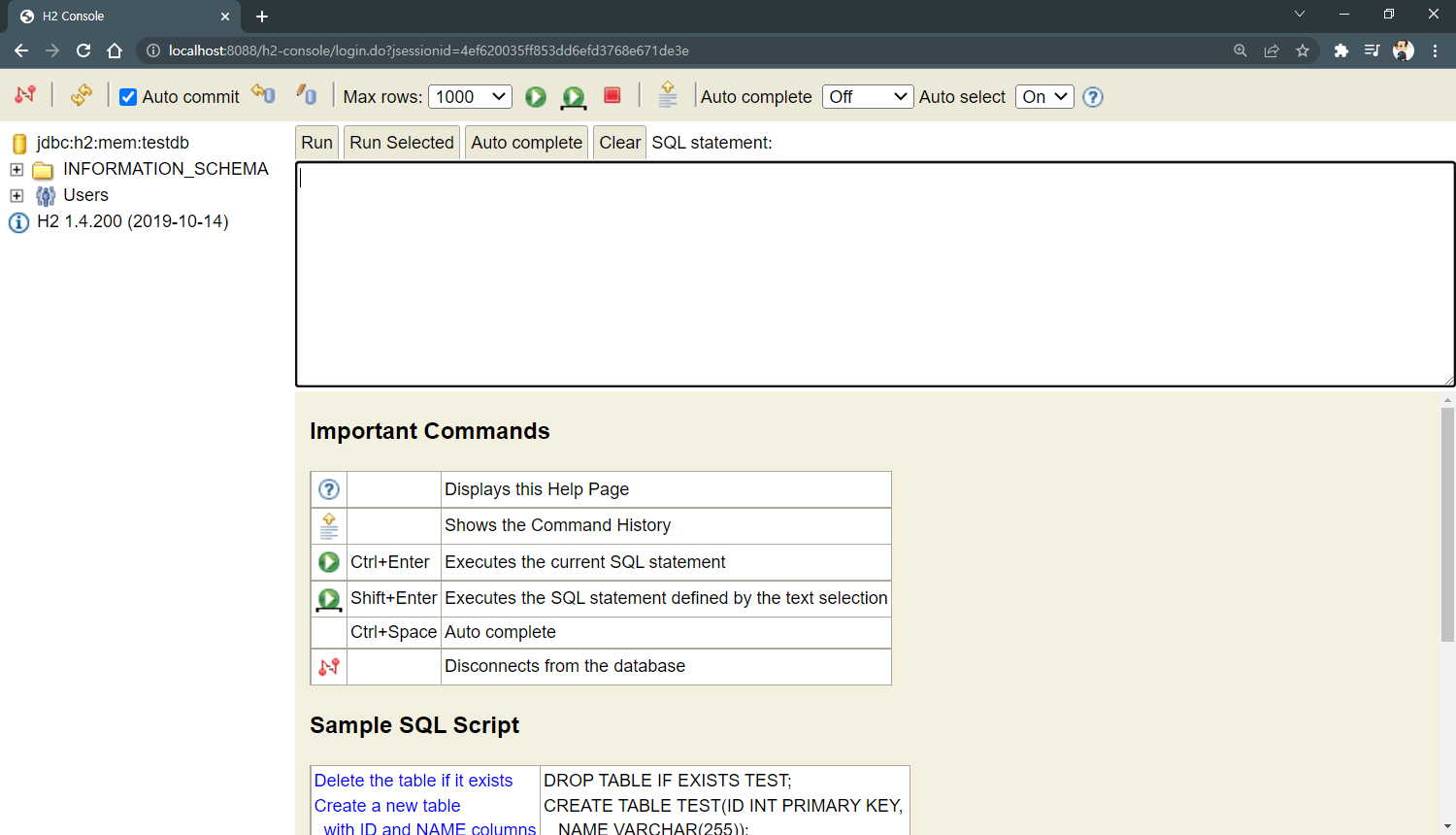Click the Commit toolbar icon
The width and height of the screenshot is (1456, 835).
tap(307, 94)
